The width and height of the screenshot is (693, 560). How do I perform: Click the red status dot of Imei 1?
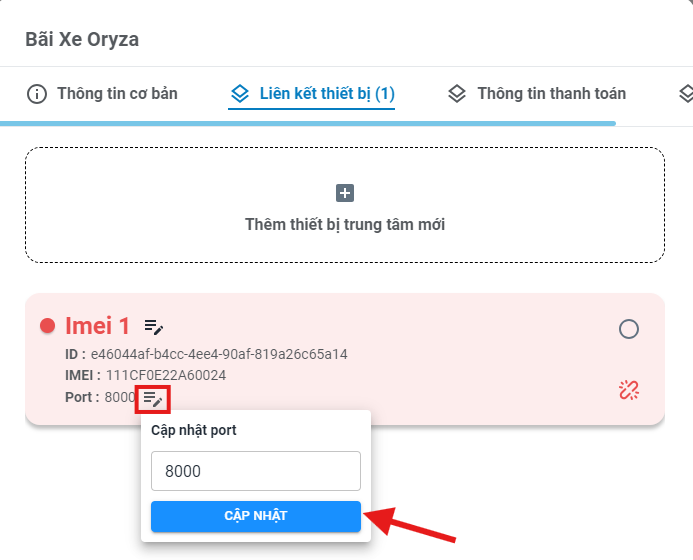point(47,326)
